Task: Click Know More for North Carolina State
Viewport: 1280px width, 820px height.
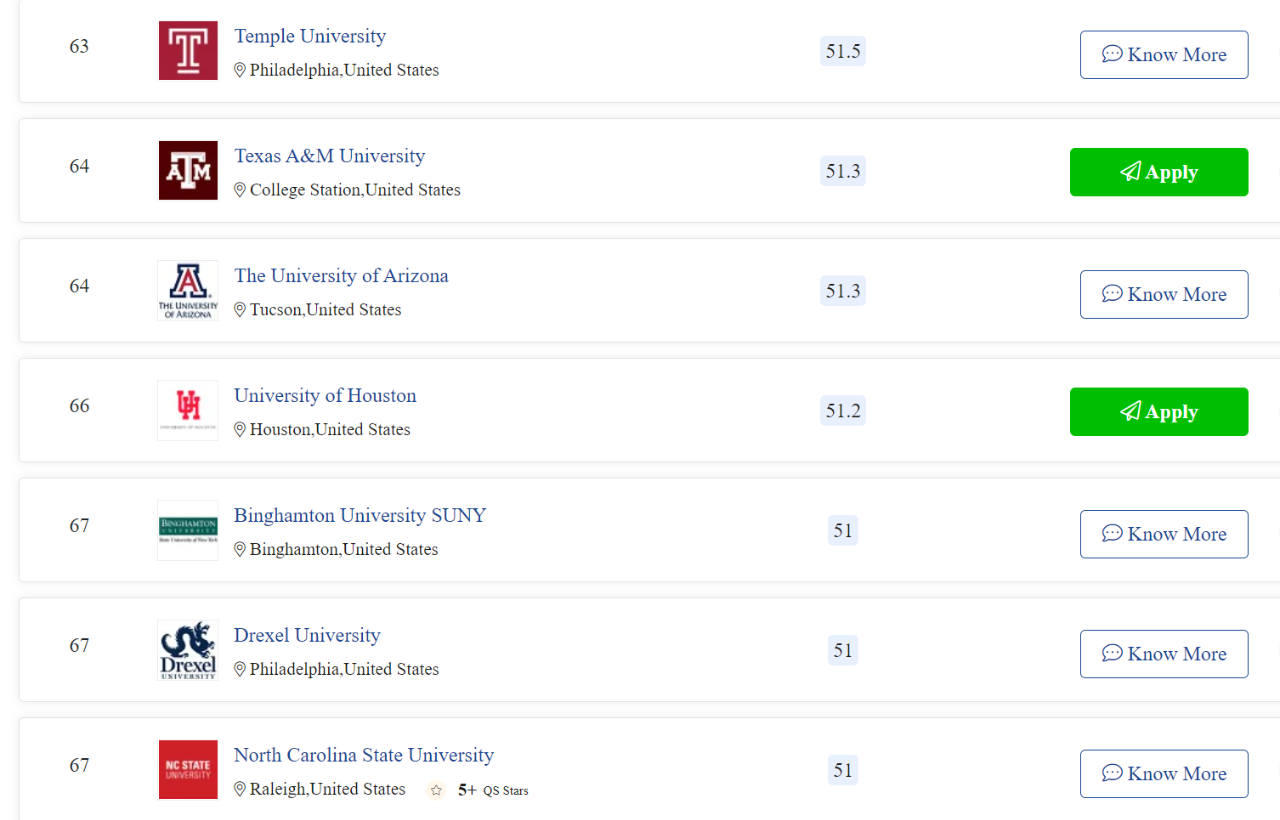Action: tap(1164, 774)
